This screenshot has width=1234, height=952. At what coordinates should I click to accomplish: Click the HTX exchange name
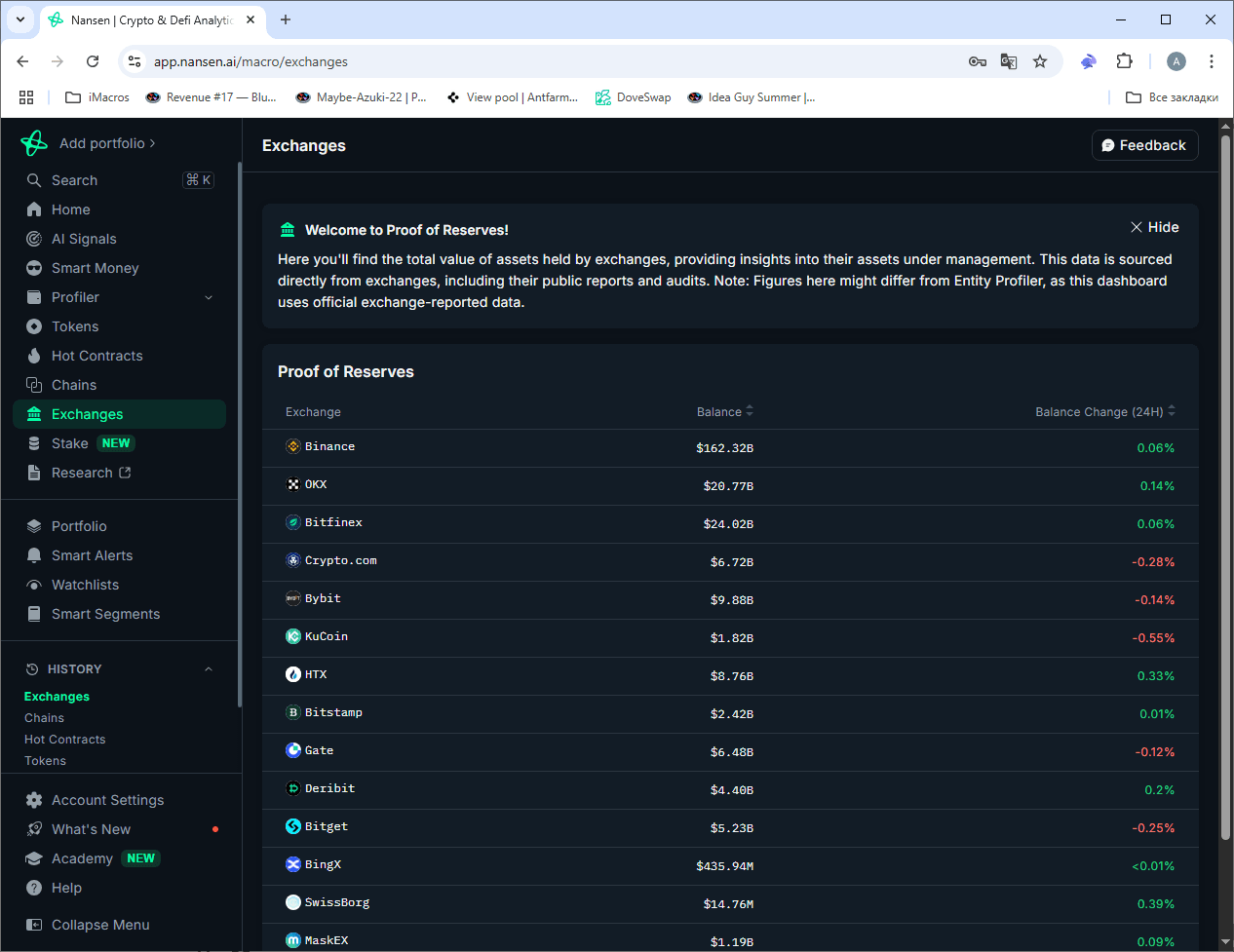pos(316,674)
